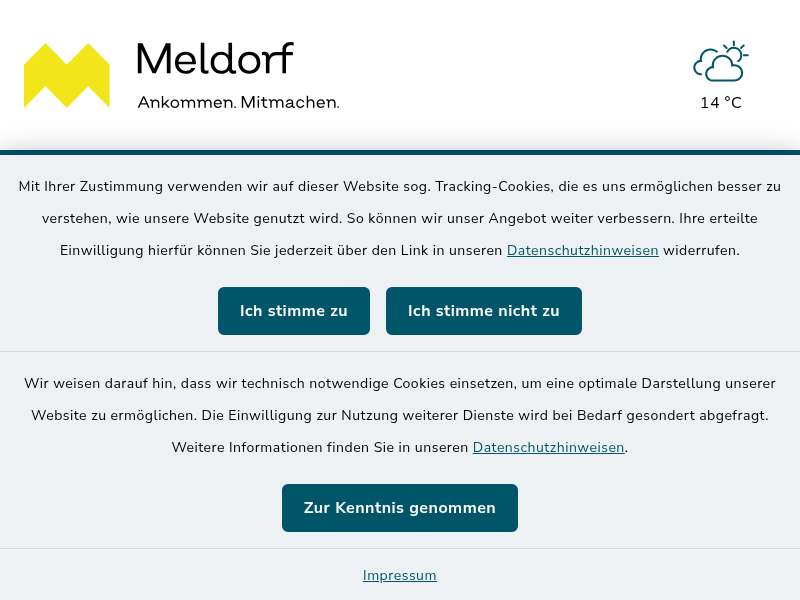
Task: Open the second Datenschutzhinweisen link
Action: point(548,447)
